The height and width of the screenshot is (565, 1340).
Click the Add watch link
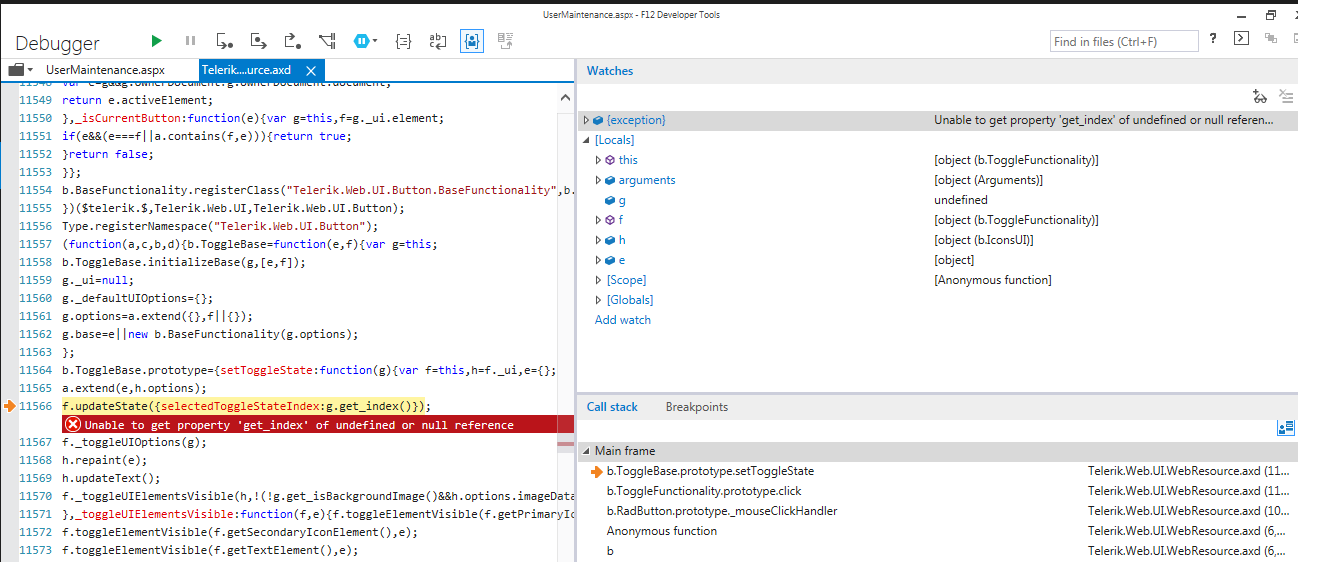(x=622, y=320)
